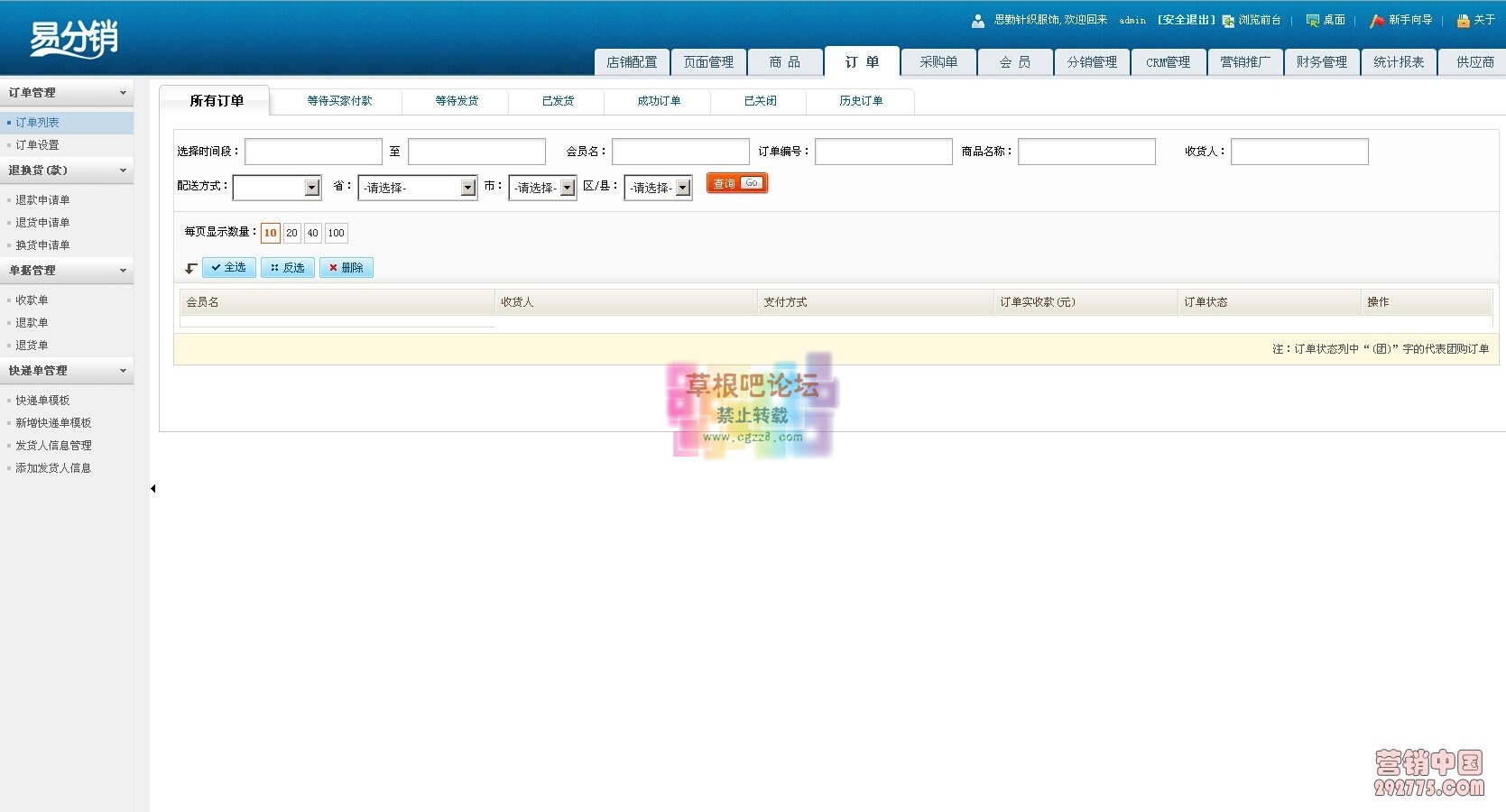Image resolution: width=1506 pixels, height=812 pixels.
Task: Click the 新手向导 red flag icon
Action: (1377, 19)
